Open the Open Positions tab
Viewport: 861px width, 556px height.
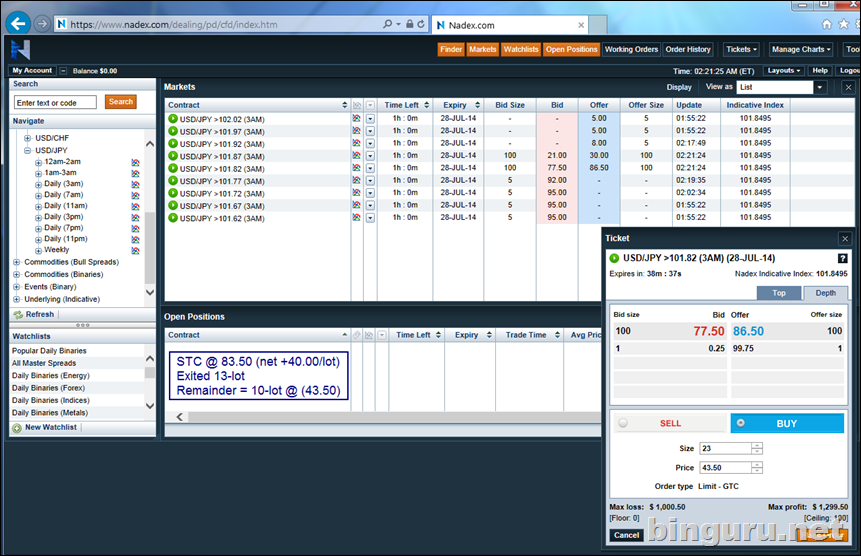click(572, 49)
